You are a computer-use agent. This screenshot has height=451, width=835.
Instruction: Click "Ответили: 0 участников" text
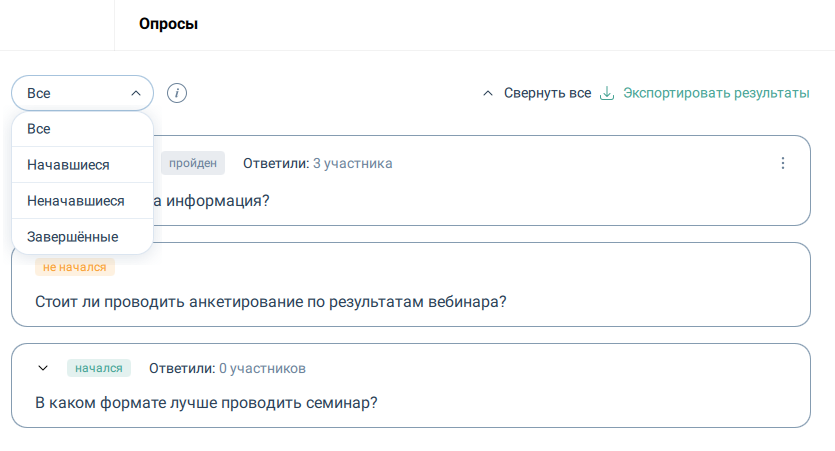point(227,368)
